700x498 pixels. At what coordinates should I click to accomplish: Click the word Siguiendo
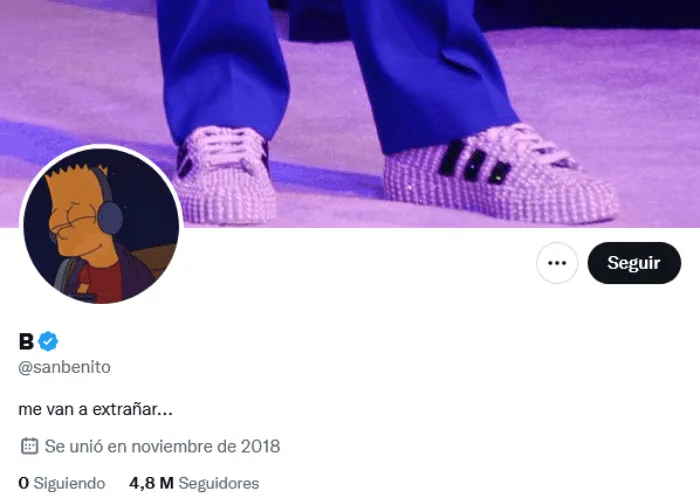click(70, 483)
